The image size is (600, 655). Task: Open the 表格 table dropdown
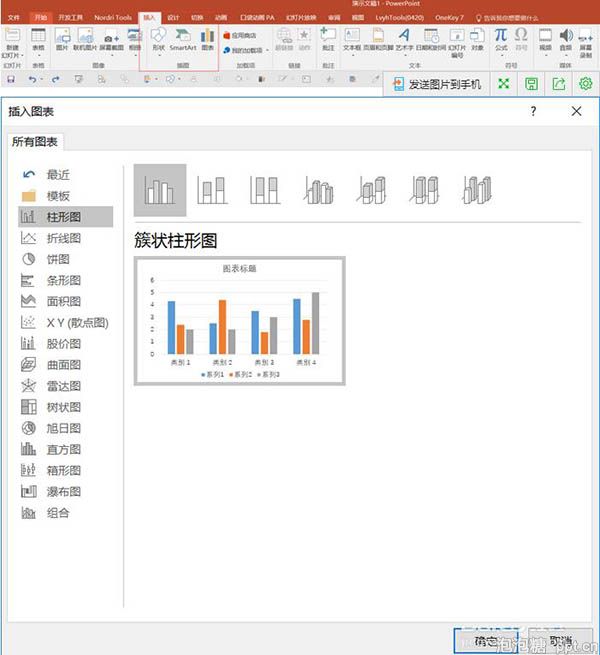click(x=38, y=42)
